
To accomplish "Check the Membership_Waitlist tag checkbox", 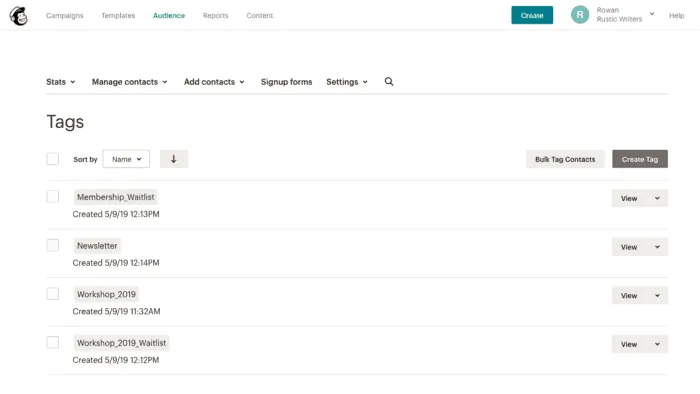I will [x=53, y=196].
